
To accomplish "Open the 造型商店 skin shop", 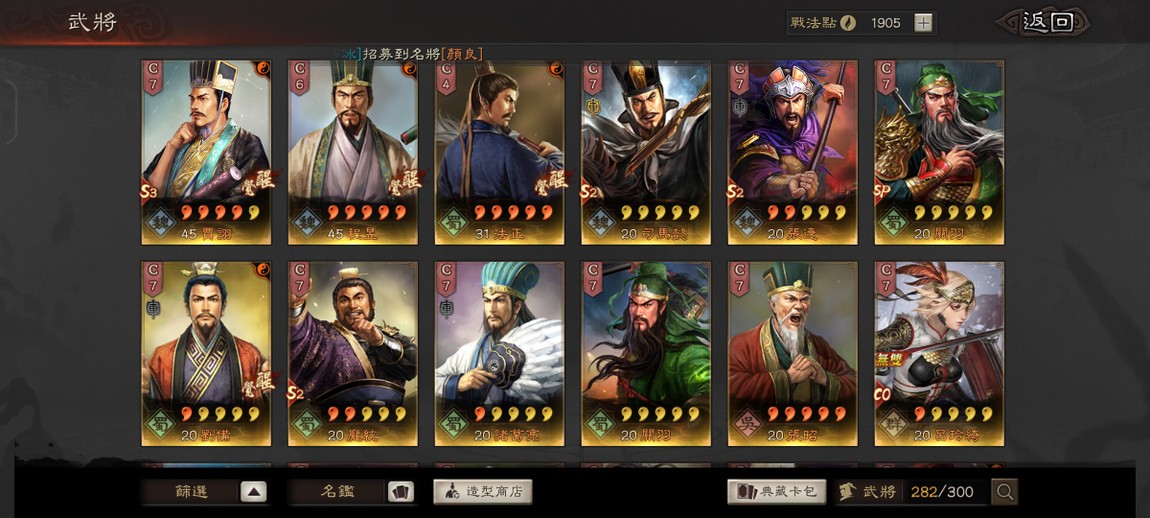I will tap(483, 492).
